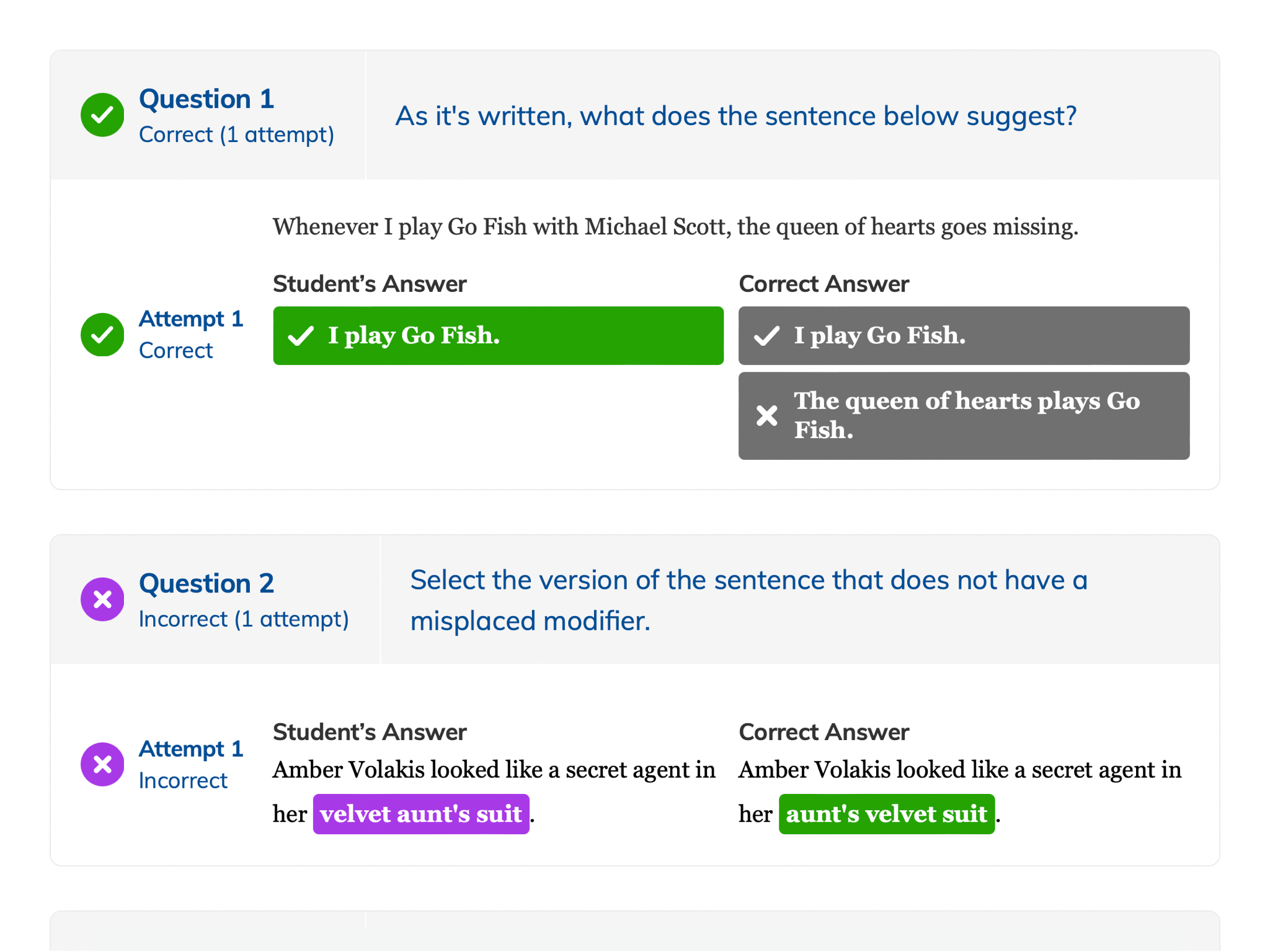Click purple "velvet aunt's suit" highlighted phrase

point(420,814)
